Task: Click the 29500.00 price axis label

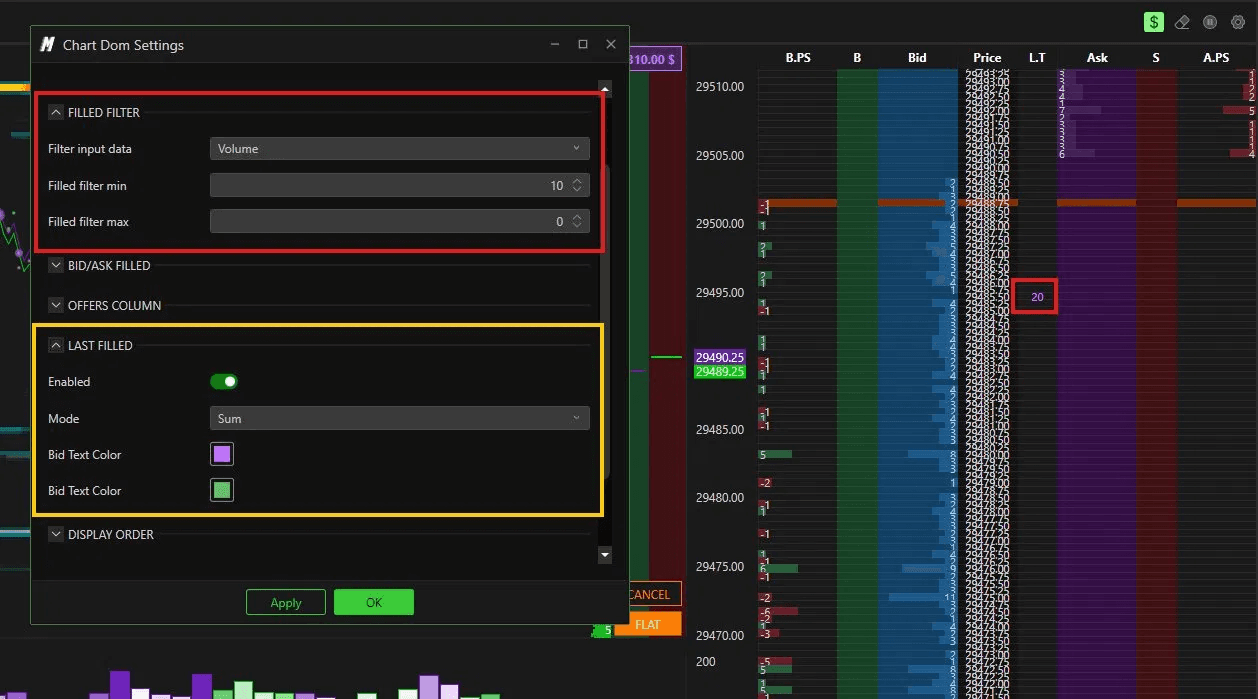Action: pyautogui.click(x=720, y=224)
